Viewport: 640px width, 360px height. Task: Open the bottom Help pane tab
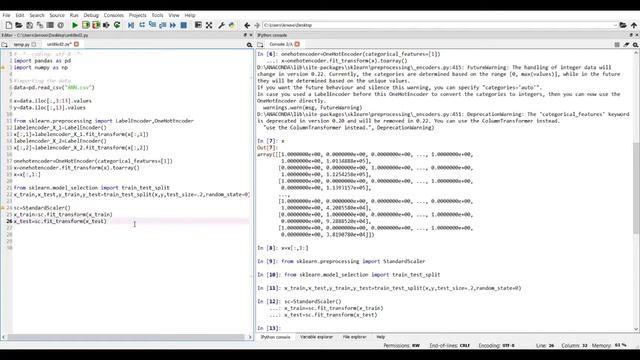tap(380, 337)
